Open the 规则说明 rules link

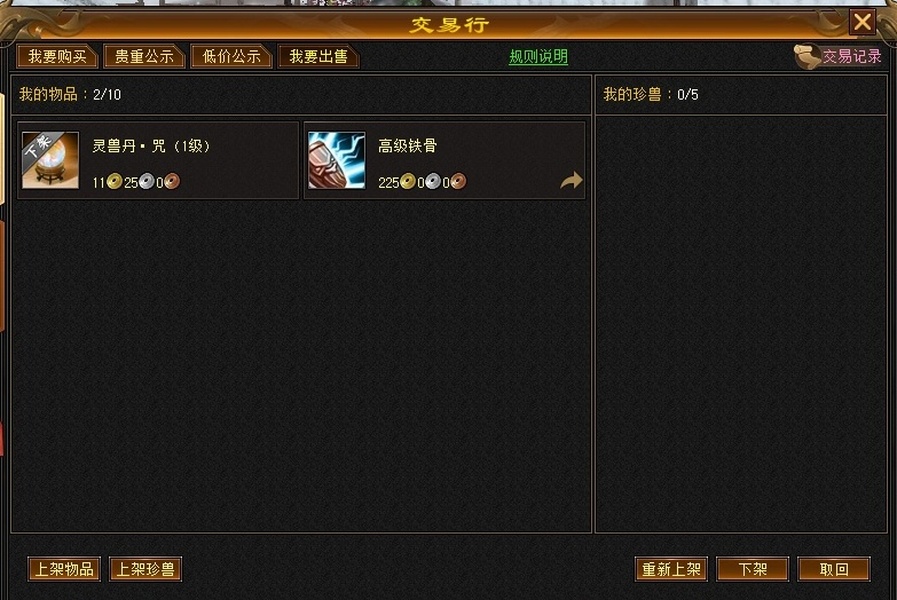coord(538,57)
